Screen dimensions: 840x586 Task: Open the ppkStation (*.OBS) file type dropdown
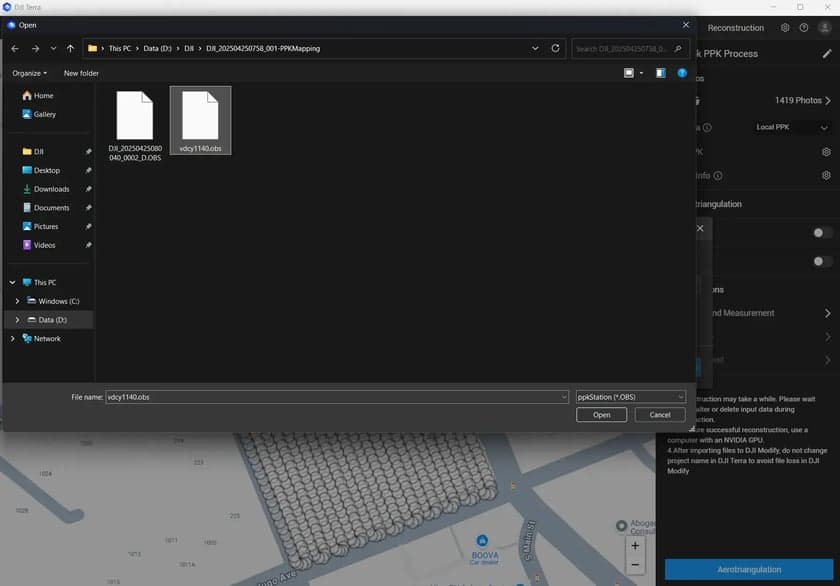[630, 397]
